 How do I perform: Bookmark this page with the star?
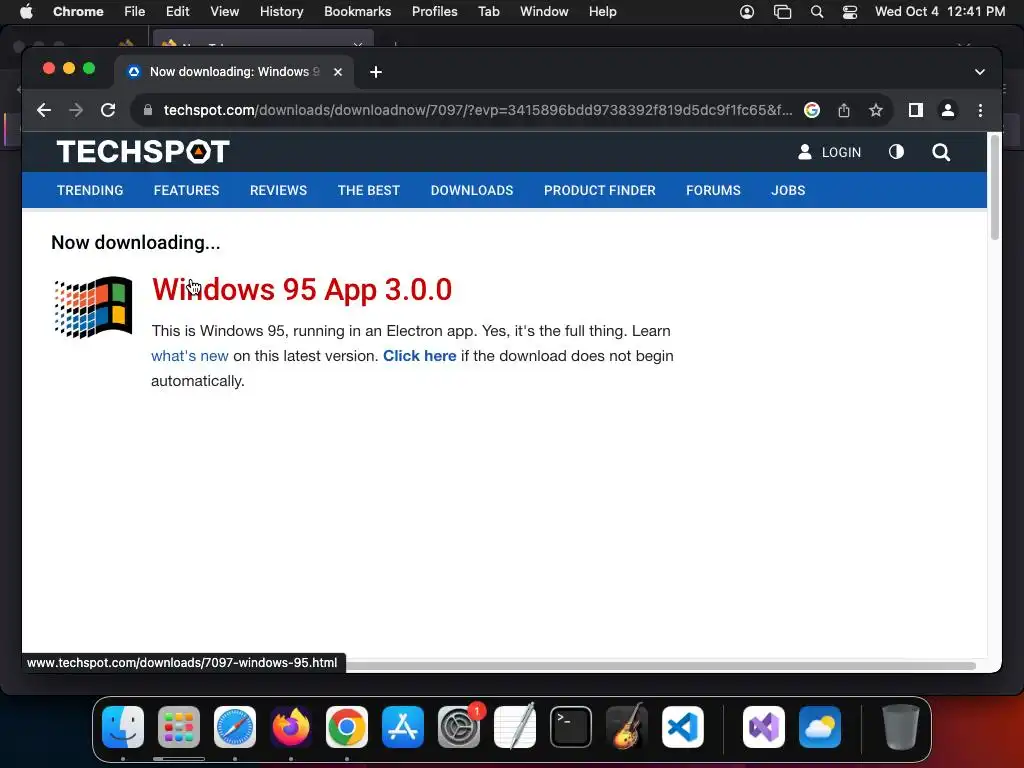(876, 110)
